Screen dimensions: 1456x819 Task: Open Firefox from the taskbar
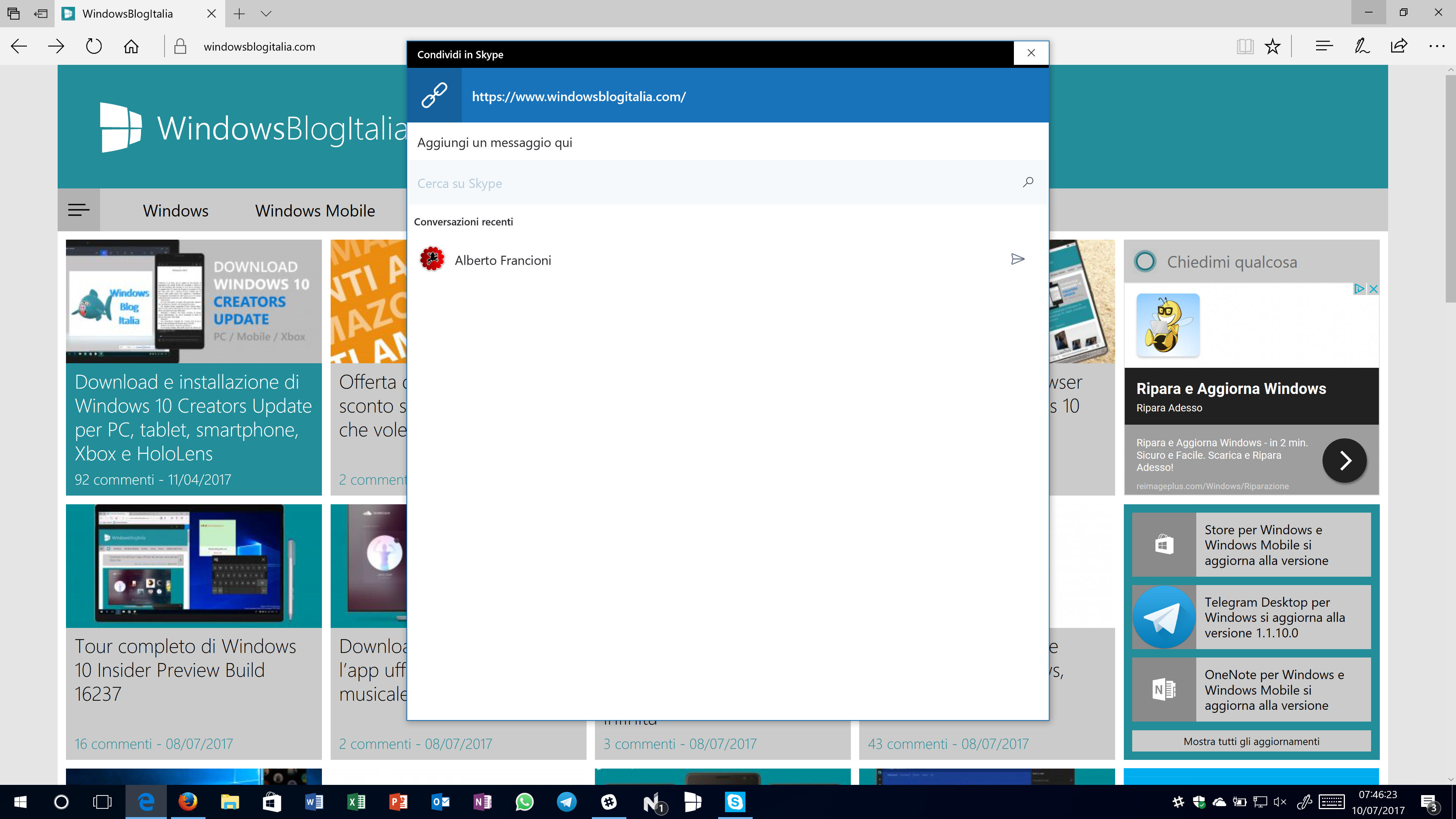click(188, 802)
